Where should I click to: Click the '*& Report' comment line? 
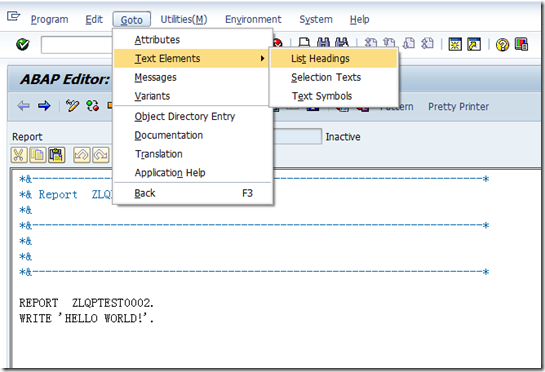click(65, 194)
